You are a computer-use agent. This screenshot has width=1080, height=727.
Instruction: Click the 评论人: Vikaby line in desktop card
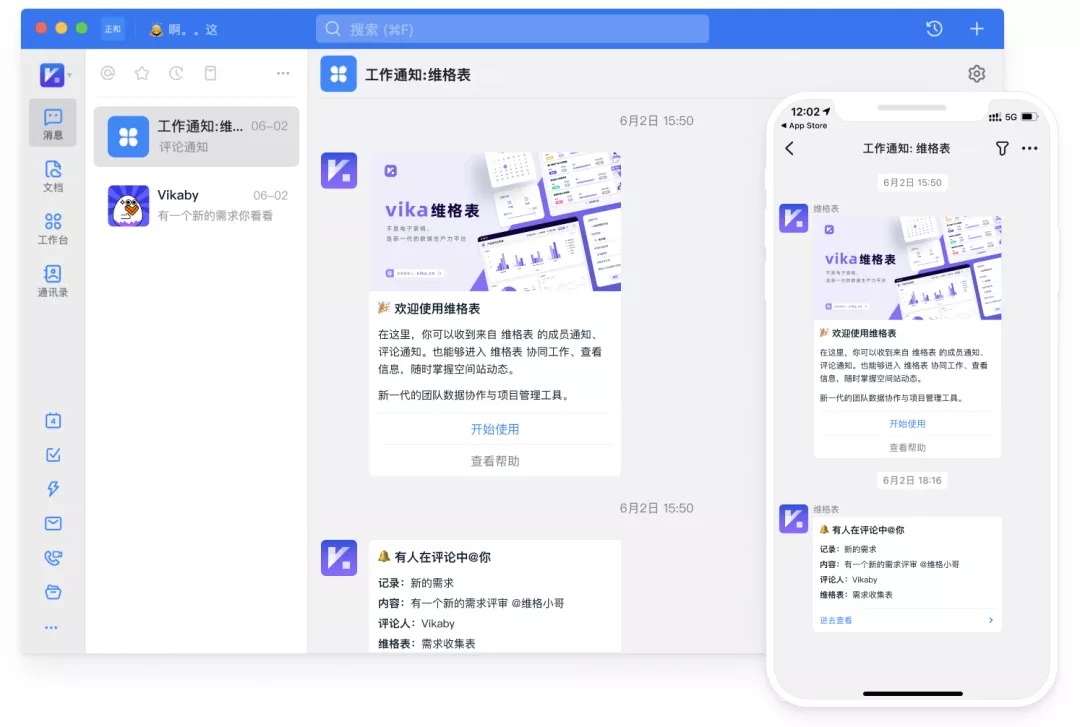[416, 623]
